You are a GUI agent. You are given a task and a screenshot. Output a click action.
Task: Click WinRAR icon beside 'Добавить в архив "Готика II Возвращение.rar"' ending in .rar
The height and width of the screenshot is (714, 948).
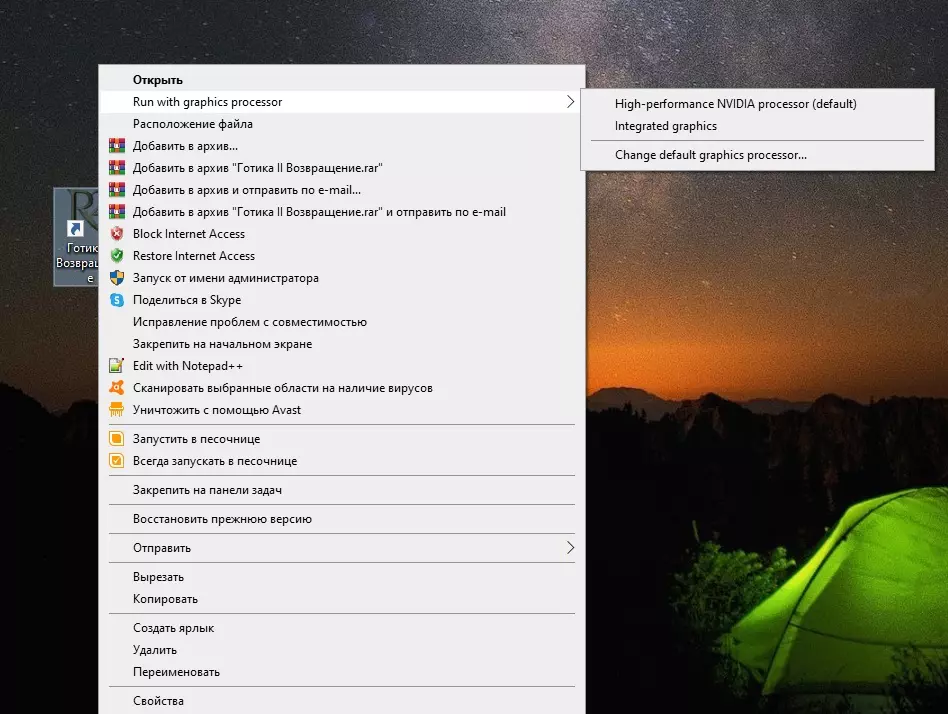click(x=117, y=167)
